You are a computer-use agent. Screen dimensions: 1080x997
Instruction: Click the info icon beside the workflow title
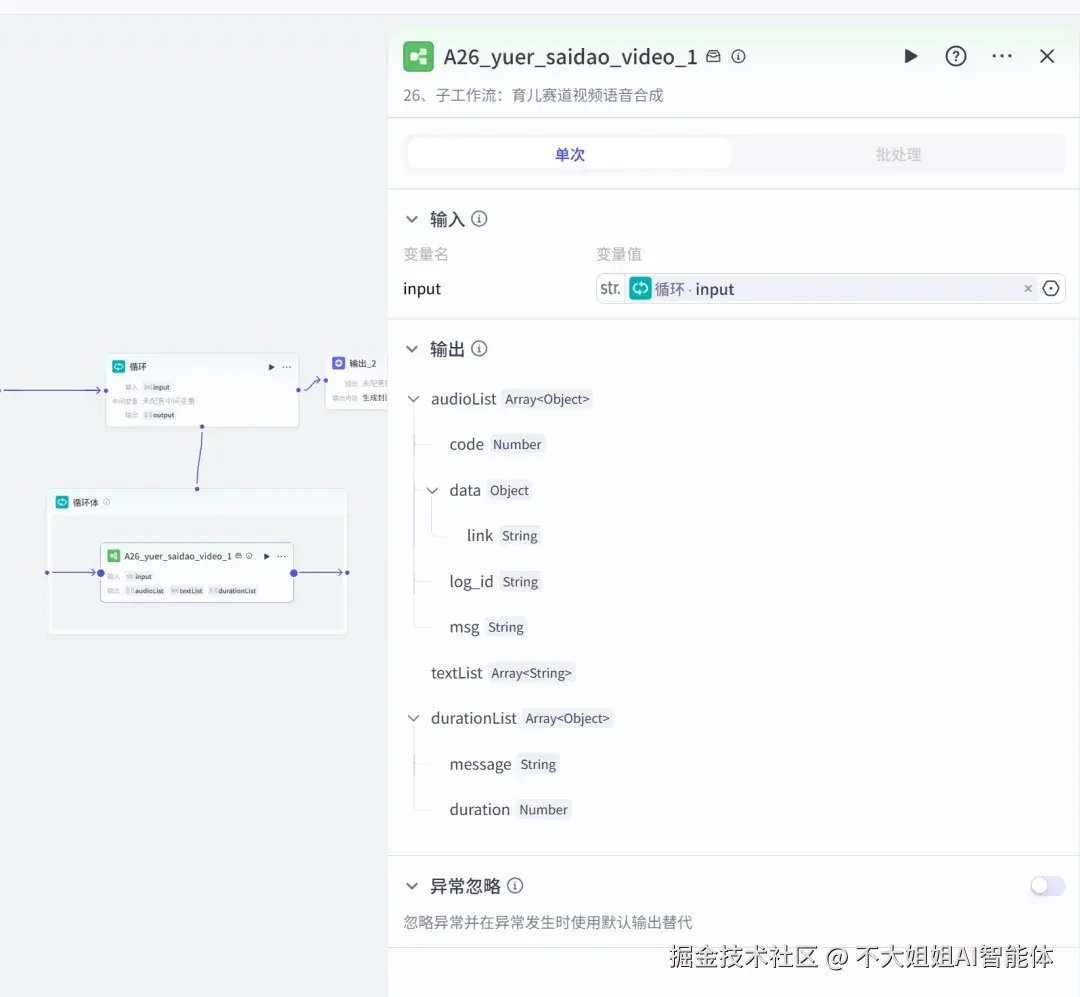click(x=738, y=57)
